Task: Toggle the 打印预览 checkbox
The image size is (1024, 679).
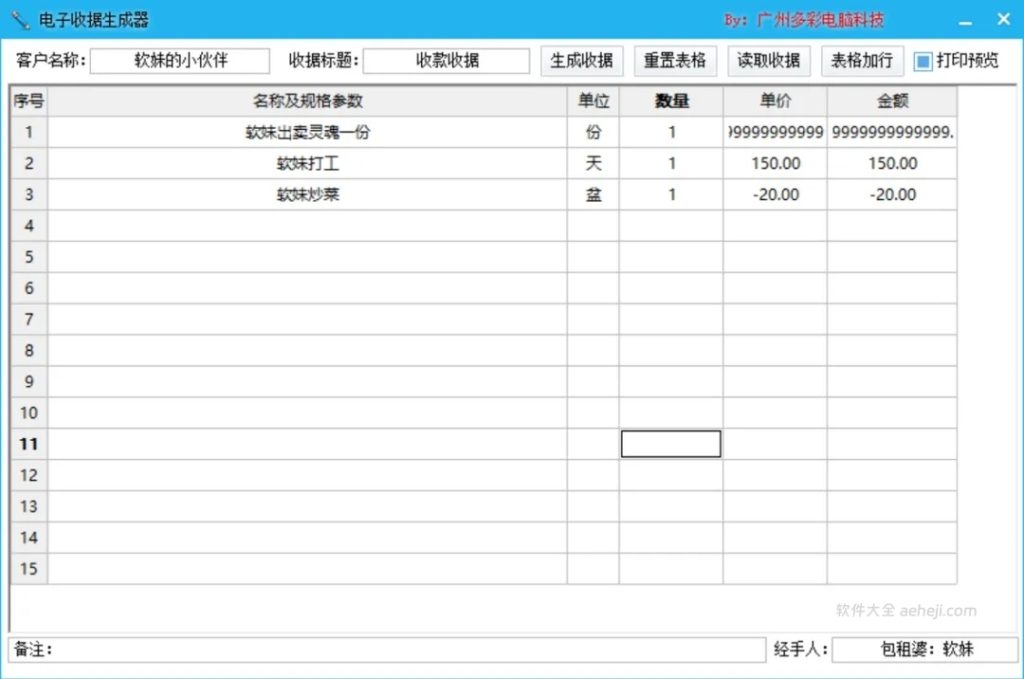Action: pos(925,60)
